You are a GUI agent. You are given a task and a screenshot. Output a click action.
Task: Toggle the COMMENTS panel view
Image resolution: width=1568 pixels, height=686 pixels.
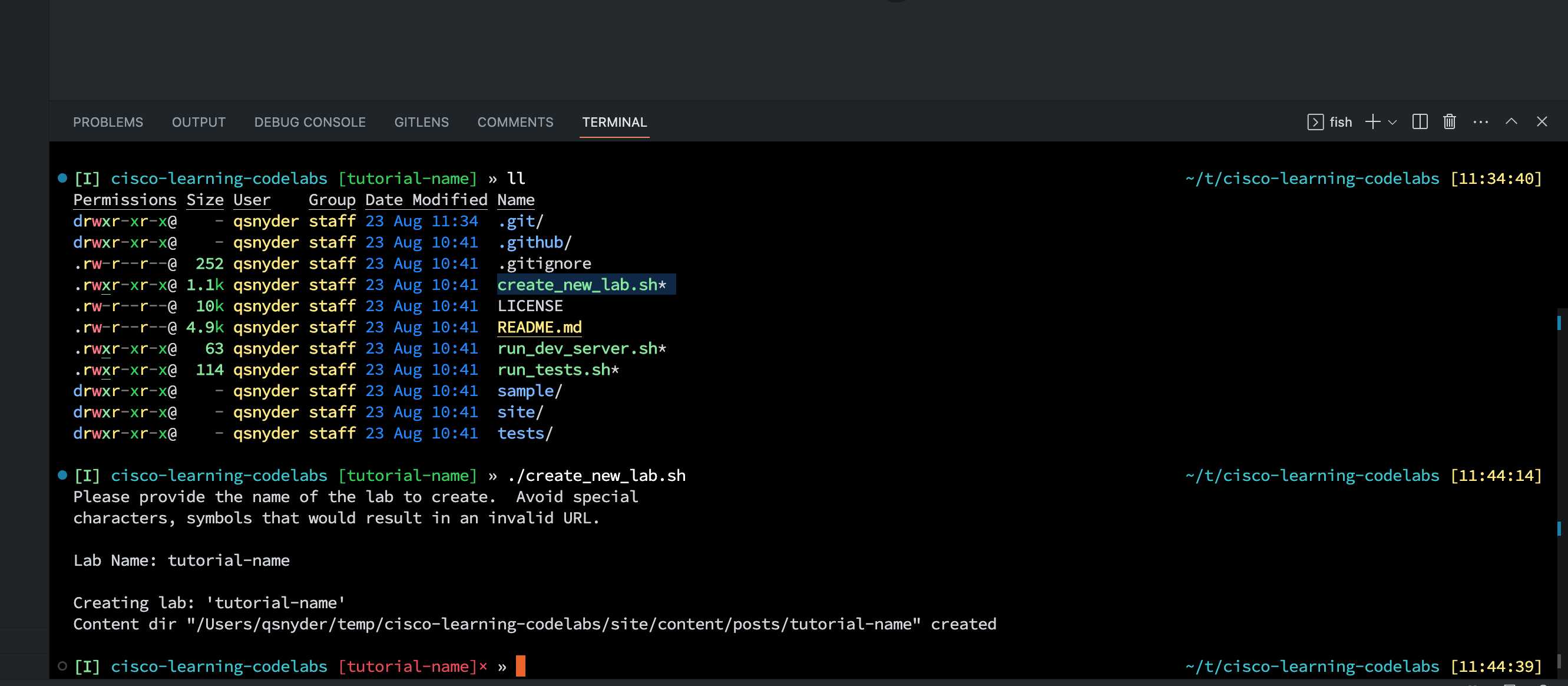[515, 122]
